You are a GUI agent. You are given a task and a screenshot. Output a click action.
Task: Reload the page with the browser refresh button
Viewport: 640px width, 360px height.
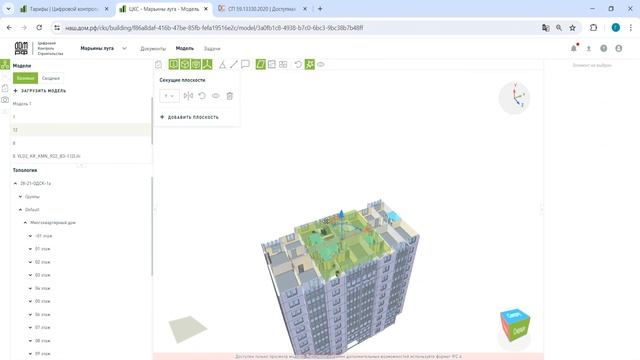[39, 27]
